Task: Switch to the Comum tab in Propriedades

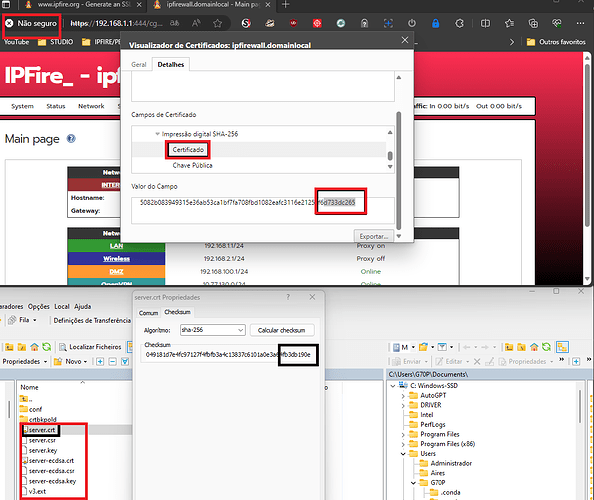Action: click(x=148, y=313)
